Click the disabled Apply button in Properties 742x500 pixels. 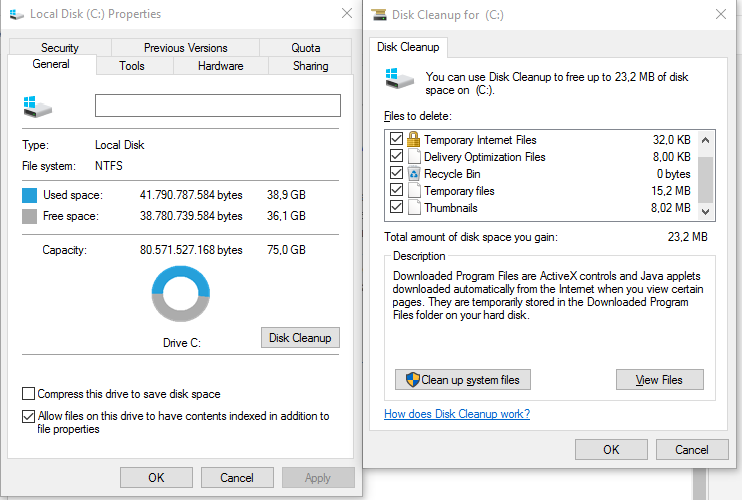click(x=318, y=478)
